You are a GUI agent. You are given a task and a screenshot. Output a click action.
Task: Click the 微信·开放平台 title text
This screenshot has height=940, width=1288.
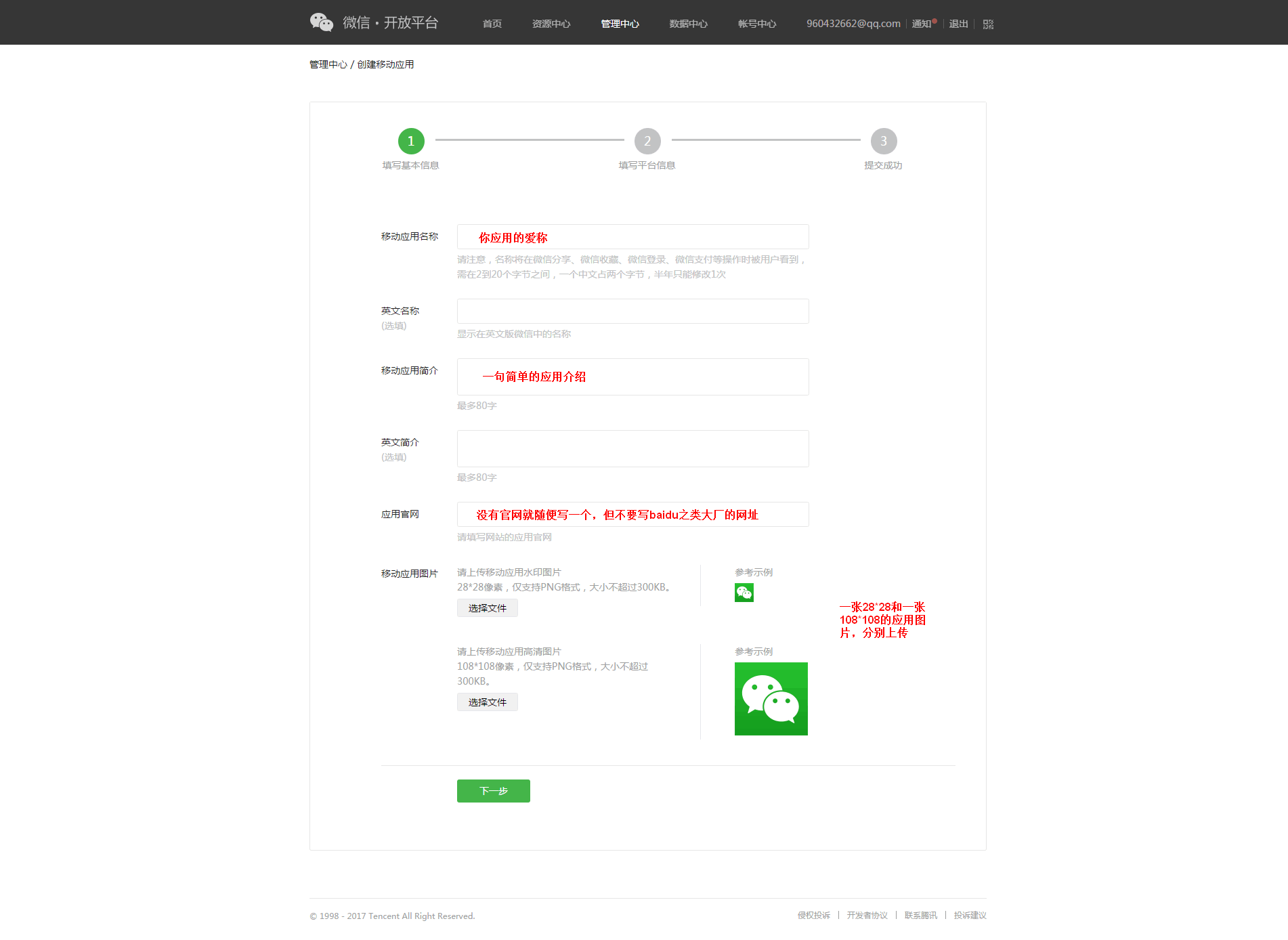390,22
